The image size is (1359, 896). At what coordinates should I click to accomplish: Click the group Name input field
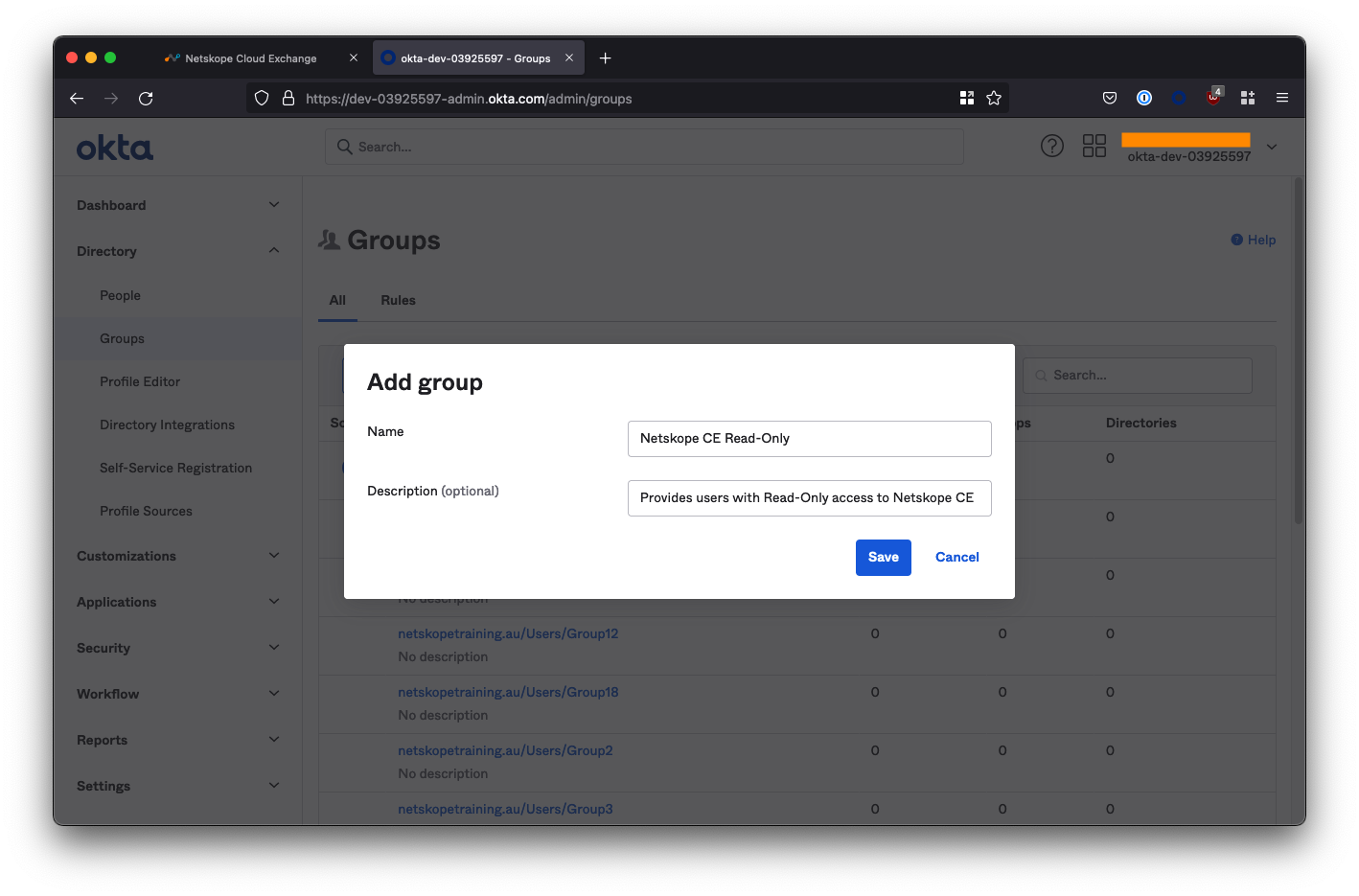[809, 439]
